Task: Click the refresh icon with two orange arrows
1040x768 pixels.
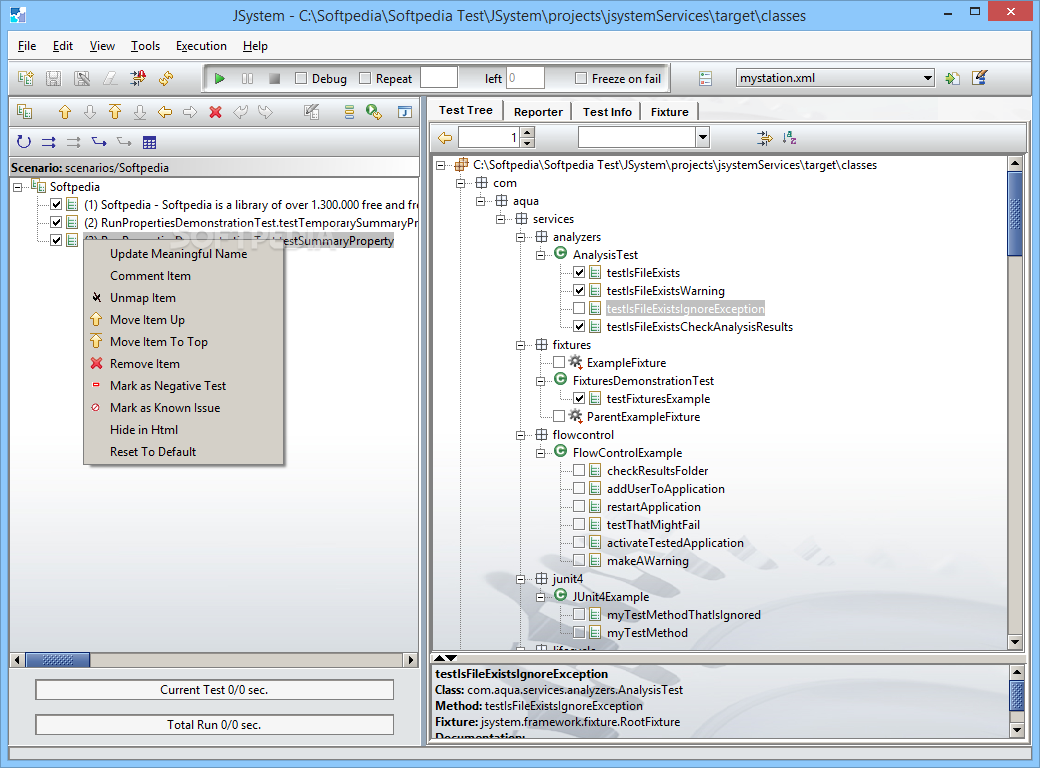Action: click(166, 78)
